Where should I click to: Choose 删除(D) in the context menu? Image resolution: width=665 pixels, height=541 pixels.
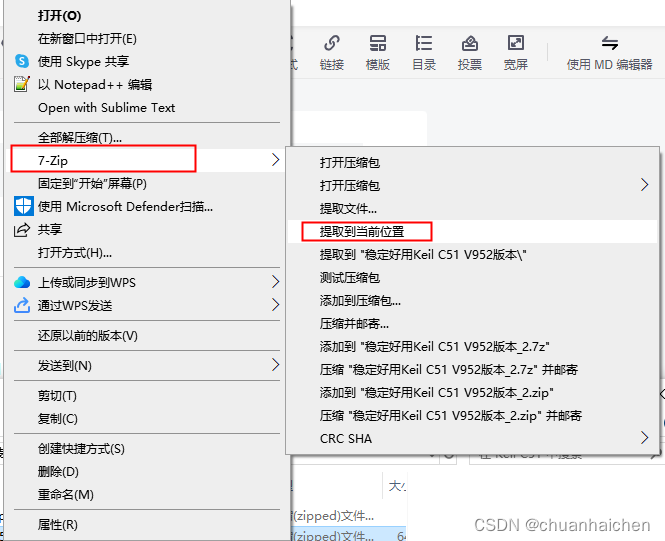[58, 471]
